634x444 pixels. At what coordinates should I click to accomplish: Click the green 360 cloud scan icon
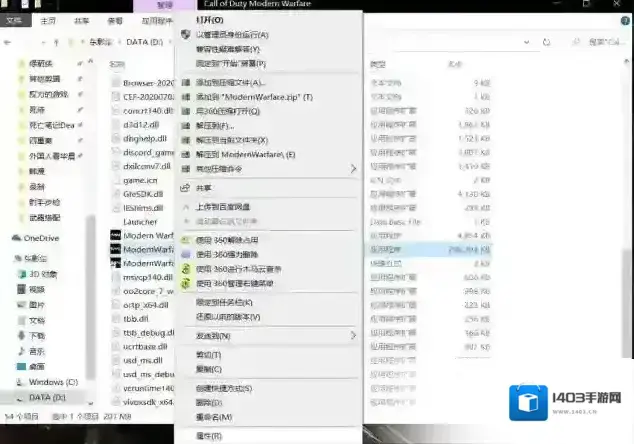(186, 269)
